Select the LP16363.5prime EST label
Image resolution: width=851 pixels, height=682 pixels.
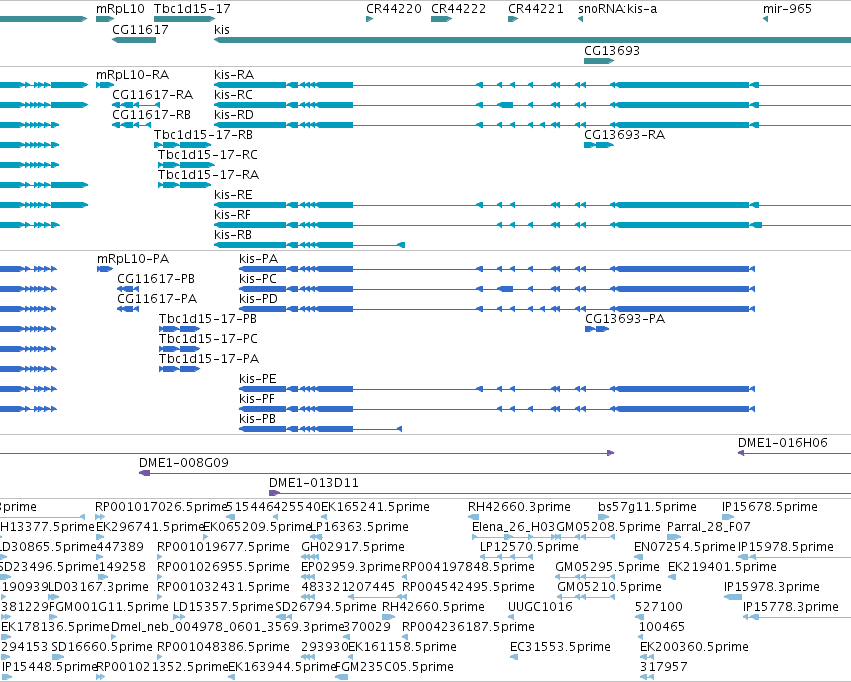point(359,526)
